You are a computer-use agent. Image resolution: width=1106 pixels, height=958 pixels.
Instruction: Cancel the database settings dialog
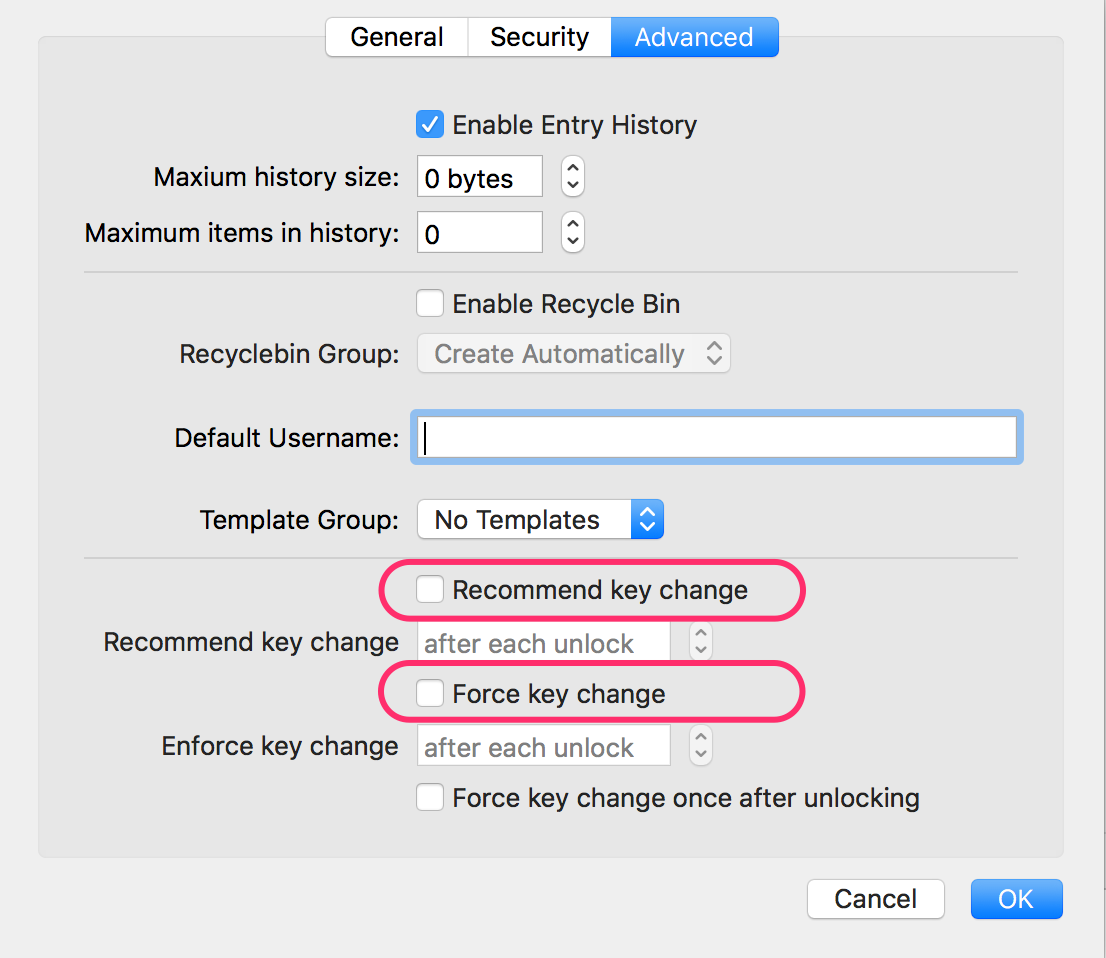point(875,899)
